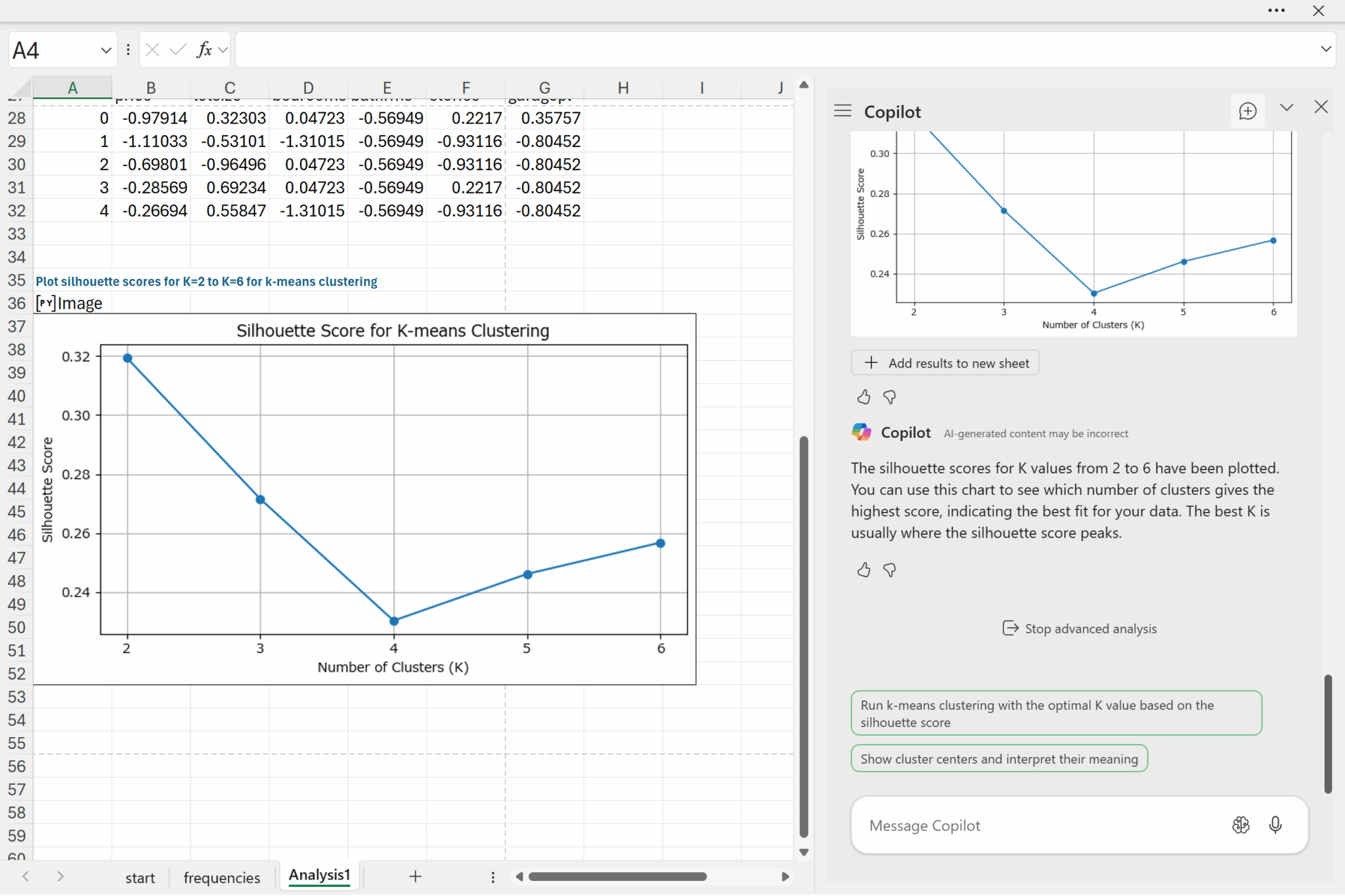Click the horizontal sheet scrollbar thumb
This screenshot has width=1345, height=896.
[x=617, y=877]
